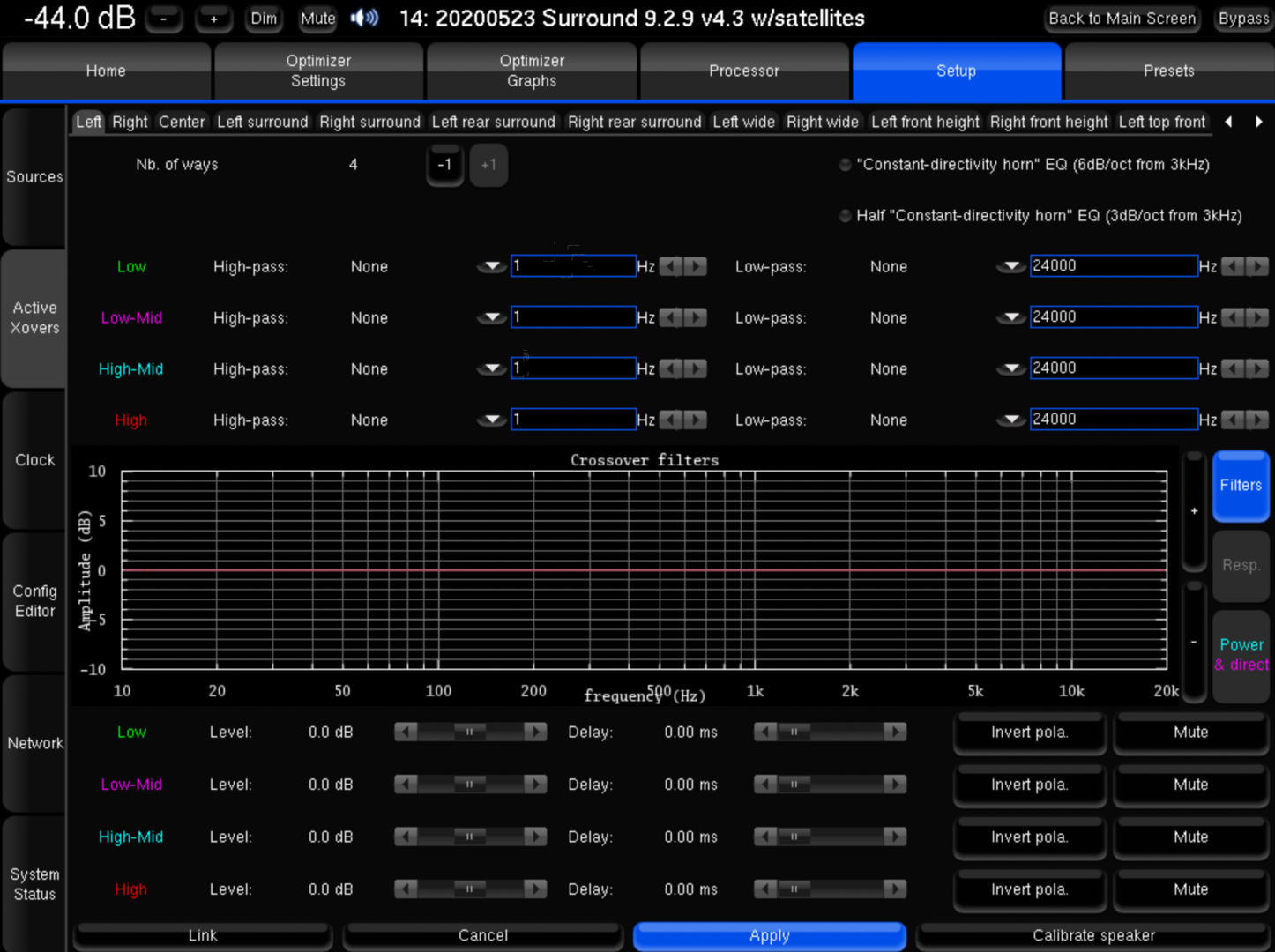This screenshot has width=1275, height=952.
Task: Click the High low-pass frequency field
Action: (x=1114, y=420)
